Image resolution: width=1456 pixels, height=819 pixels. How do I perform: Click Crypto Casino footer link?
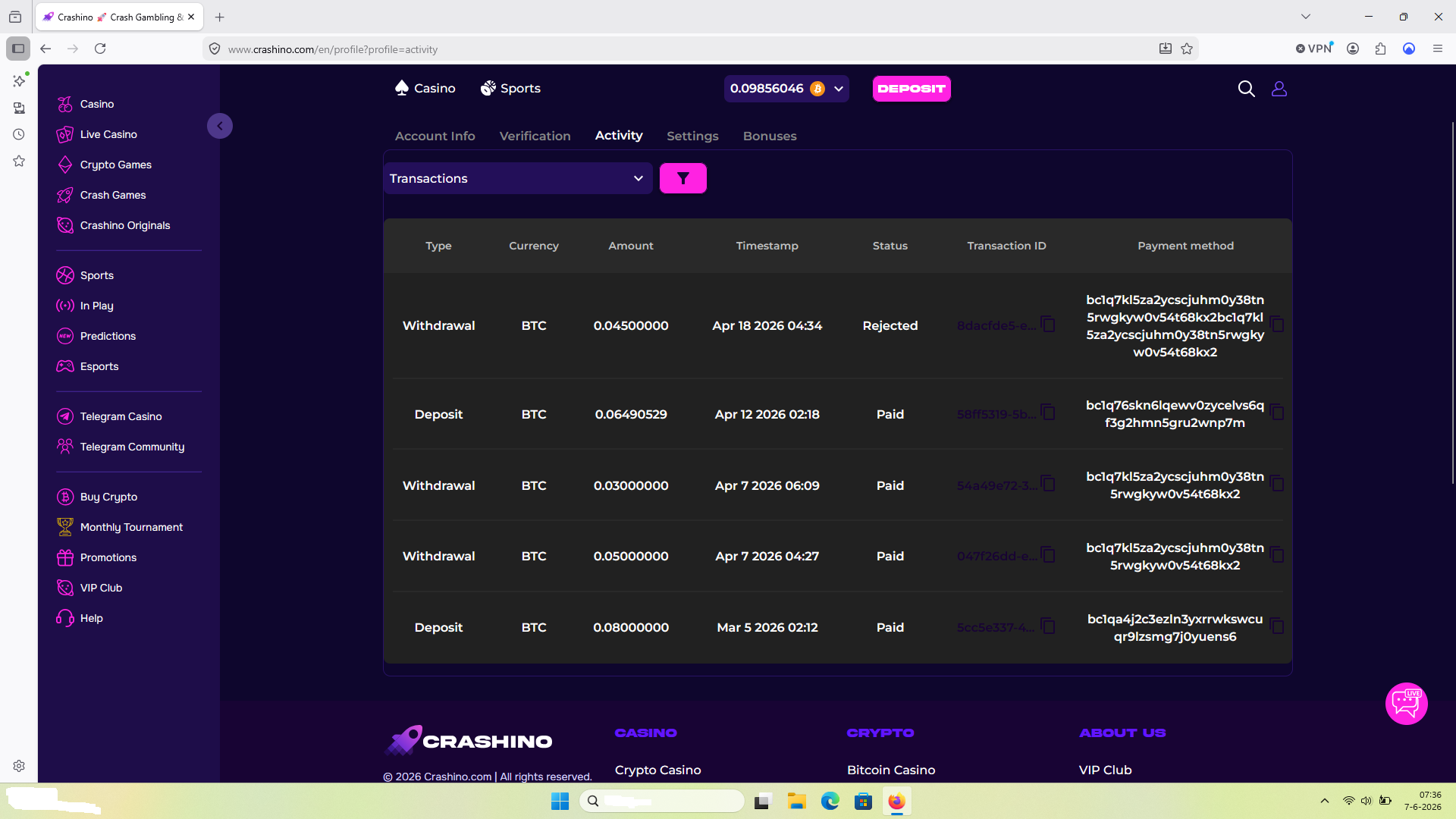pyautogui.click(x=657, y=770)
